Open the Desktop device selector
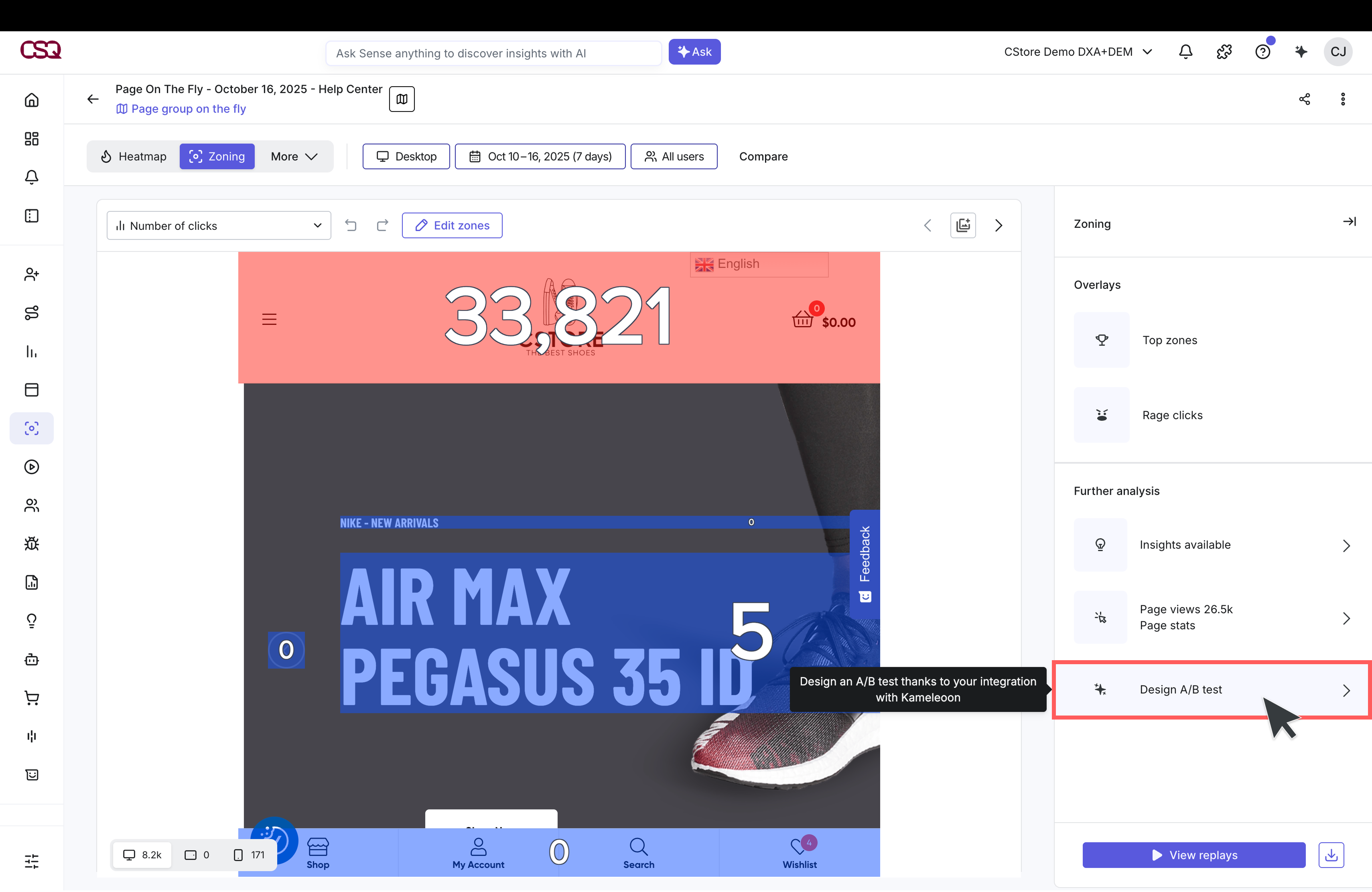Image resolution: width=1372 pixels, height=892 pixels. [x=406, y=157]
